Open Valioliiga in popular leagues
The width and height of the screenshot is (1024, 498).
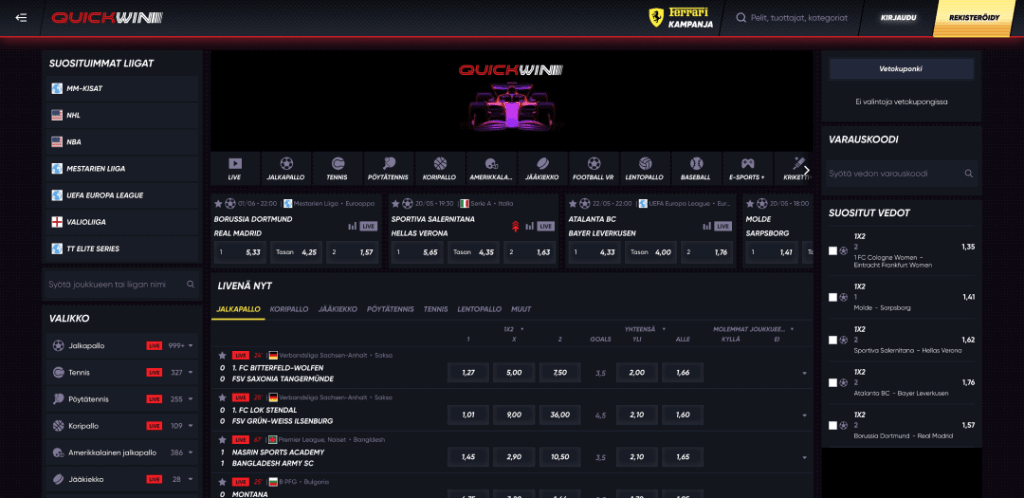coord(123,223)
